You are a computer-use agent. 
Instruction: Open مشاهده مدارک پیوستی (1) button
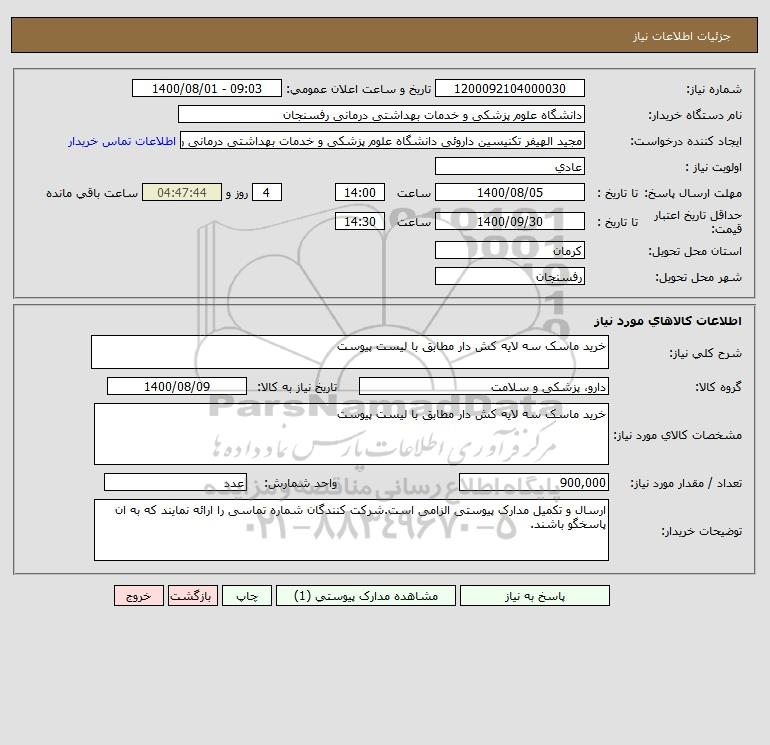point(366,596)
